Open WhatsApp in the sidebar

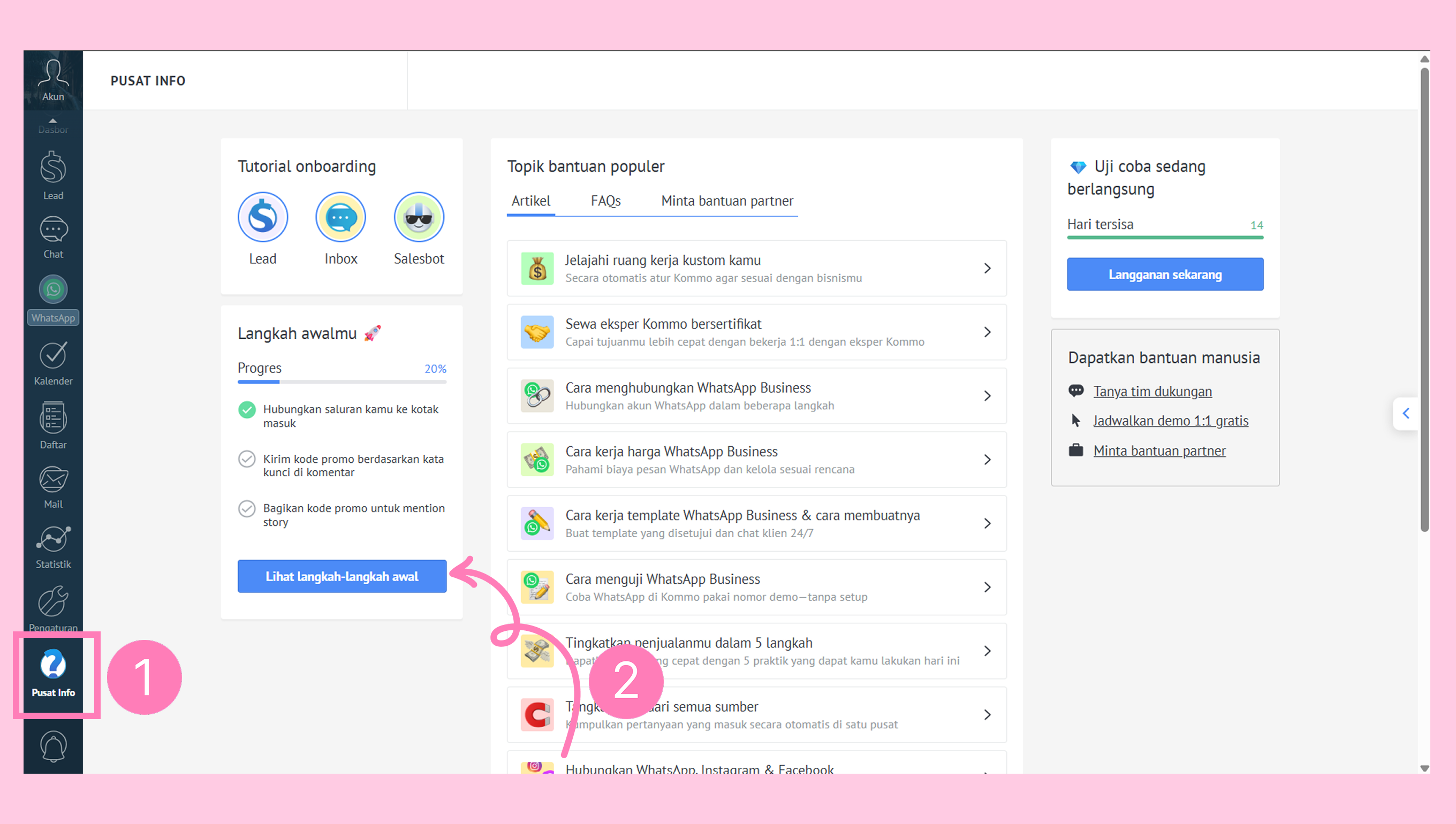tap(53, 300)
